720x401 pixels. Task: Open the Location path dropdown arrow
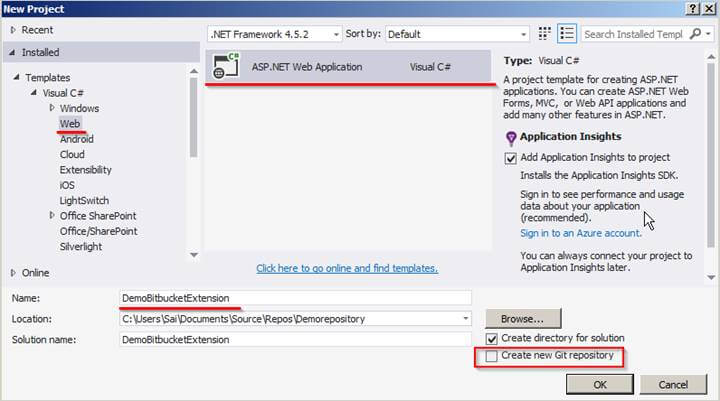[466, 318]
